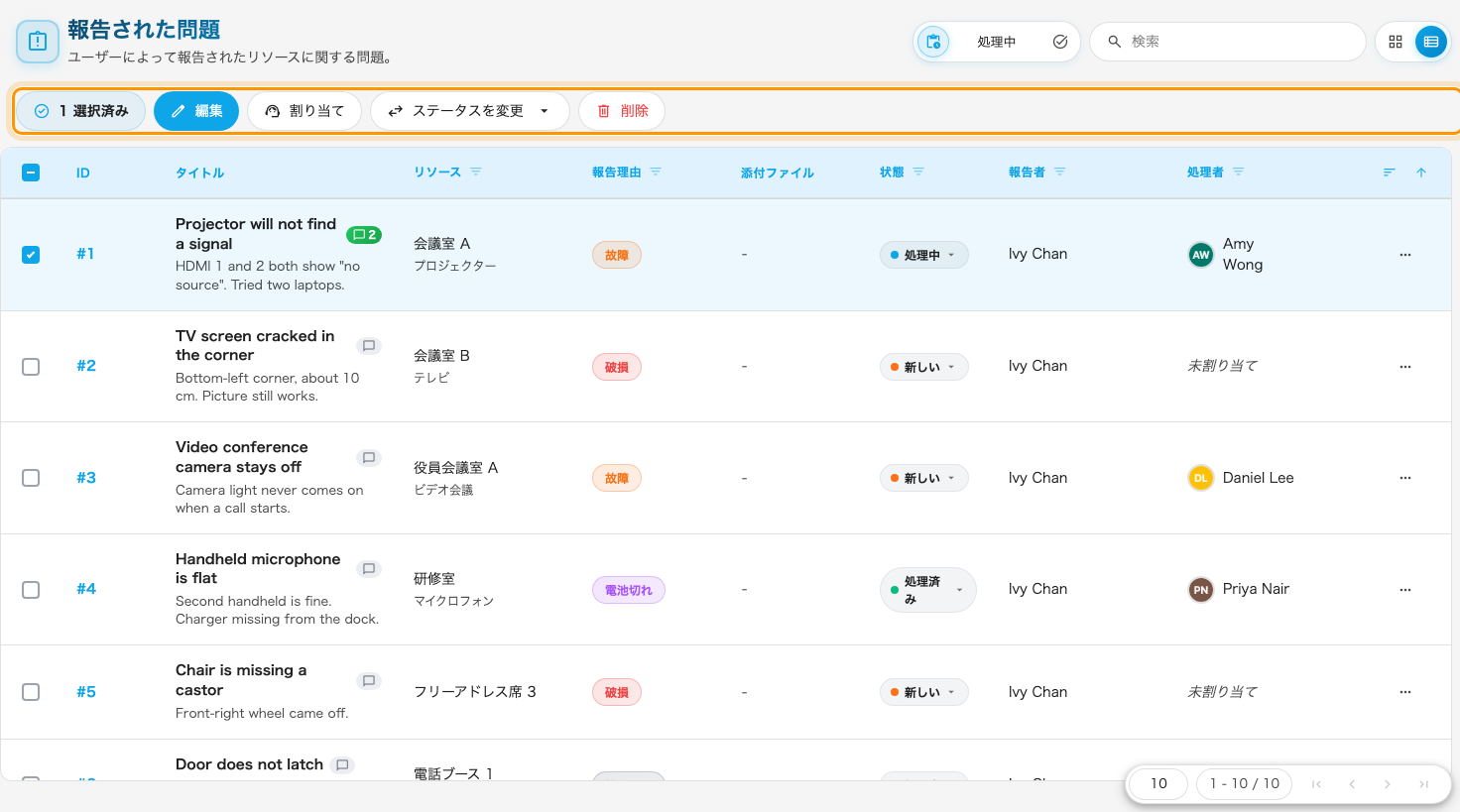Filter the 報告理由 column
This screenshot has width=1460, height=812.
pyautogui.click(x=656, y=172)
